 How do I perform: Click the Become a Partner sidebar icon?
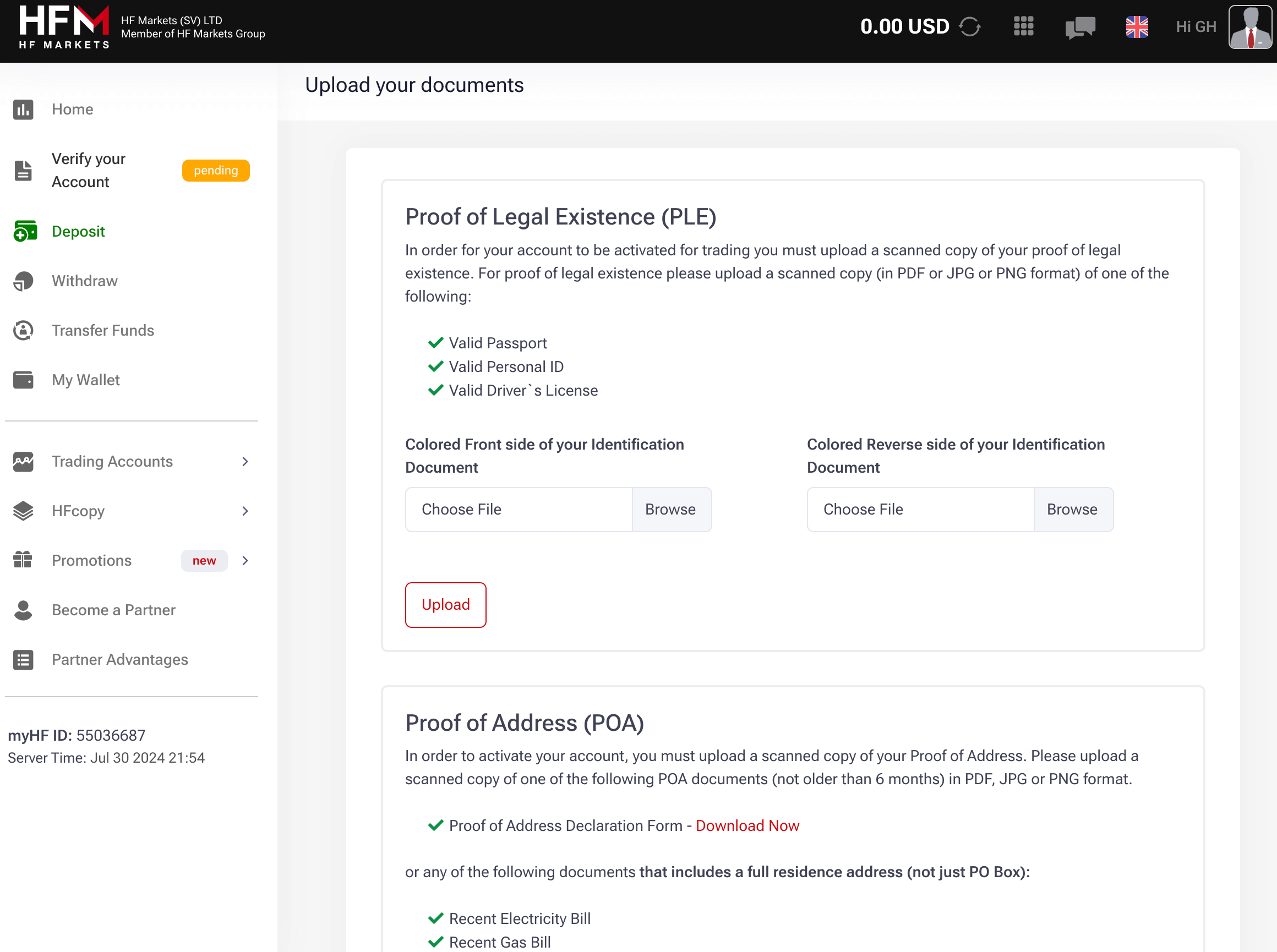pyautogui.click(x=23, y=609)
